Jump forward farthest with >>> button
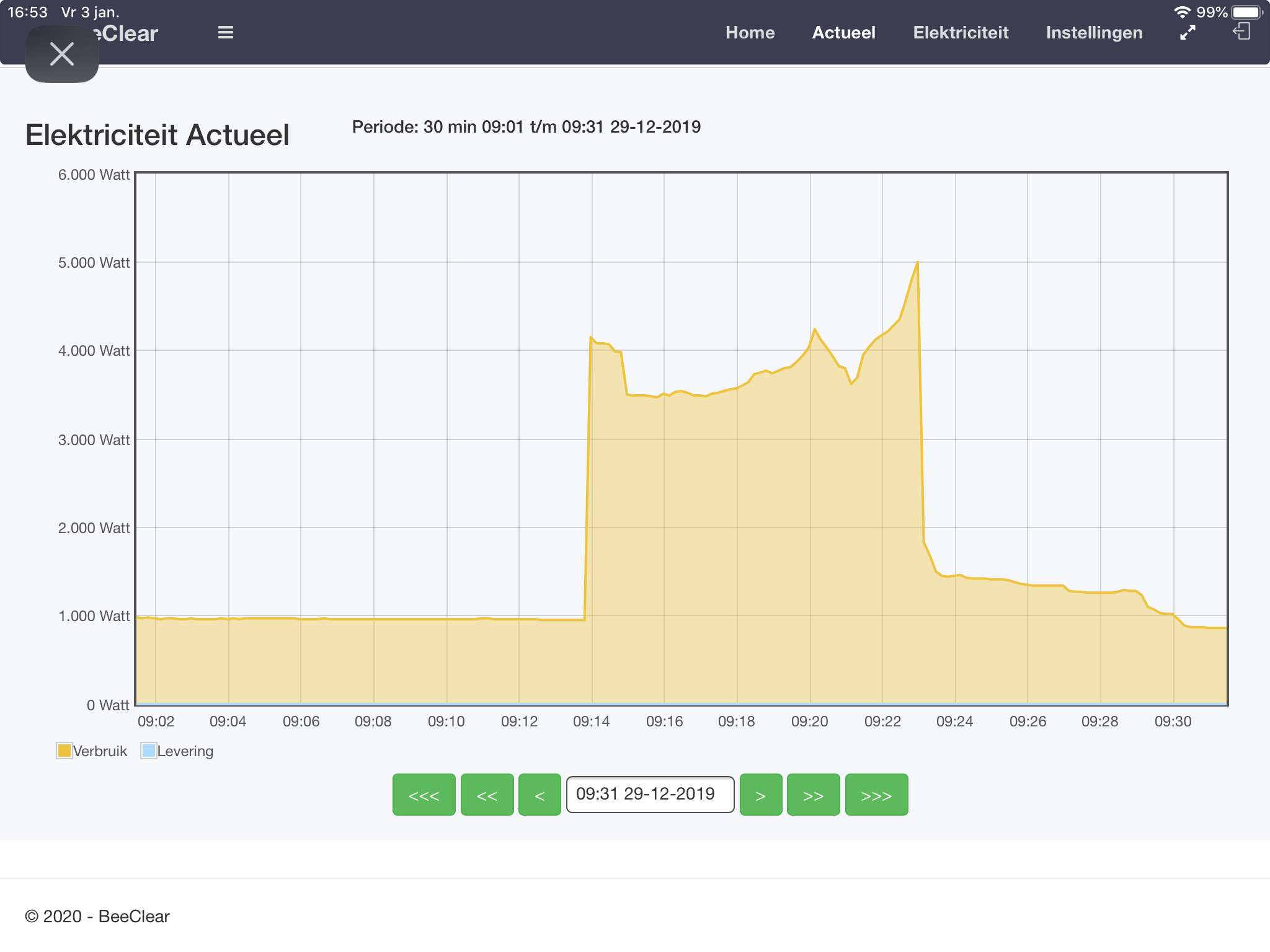The height and width of the screenshot is (952, 1270). click(x=876, y=795)
